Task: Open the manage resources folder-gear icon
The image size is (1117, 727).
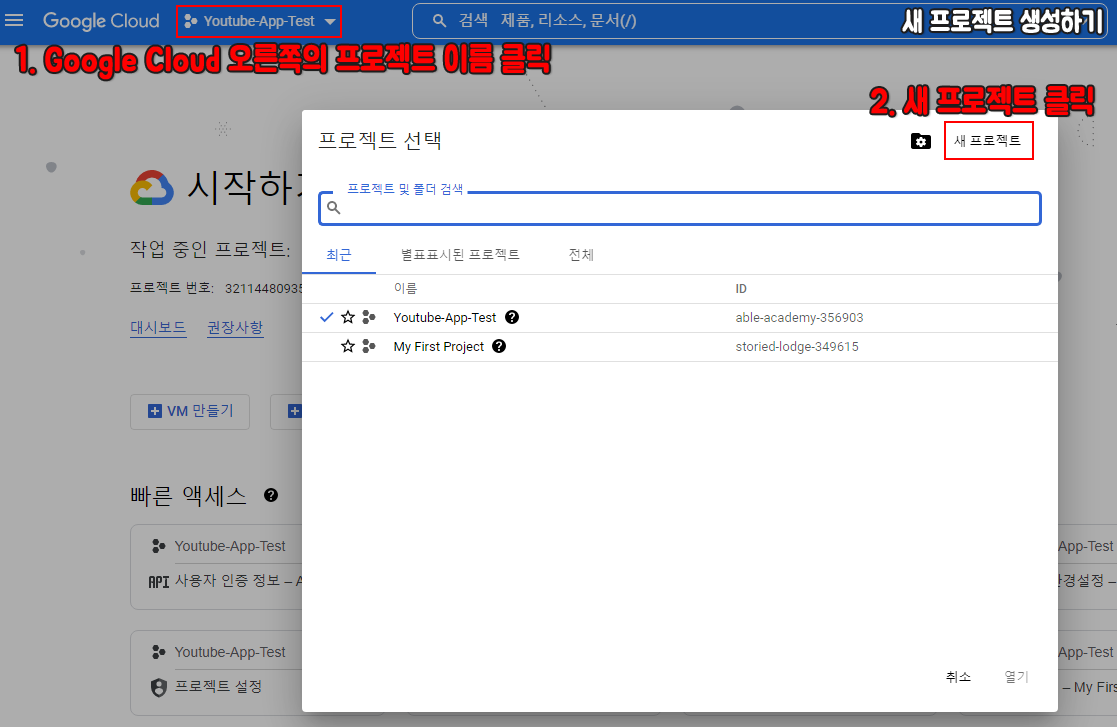Action: 920,141
